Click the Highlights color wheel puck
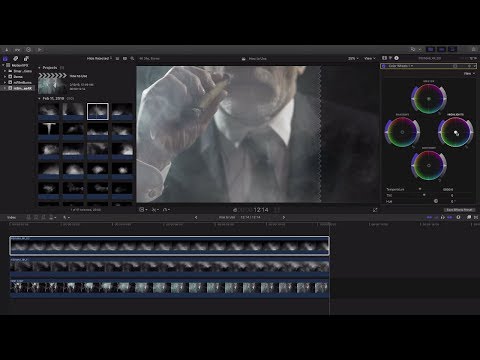480x360 pixels. [x=456, y=133]
